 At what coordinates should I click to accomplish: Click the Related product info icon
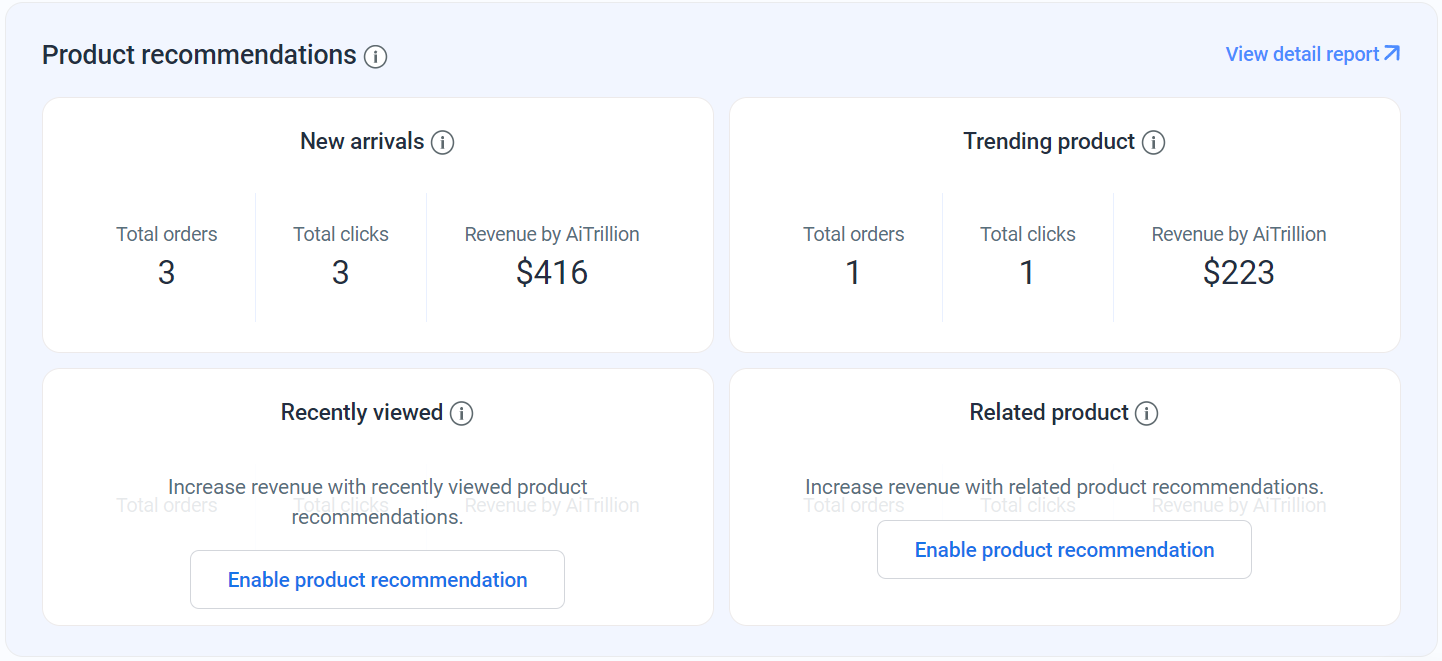[1147, 413]
